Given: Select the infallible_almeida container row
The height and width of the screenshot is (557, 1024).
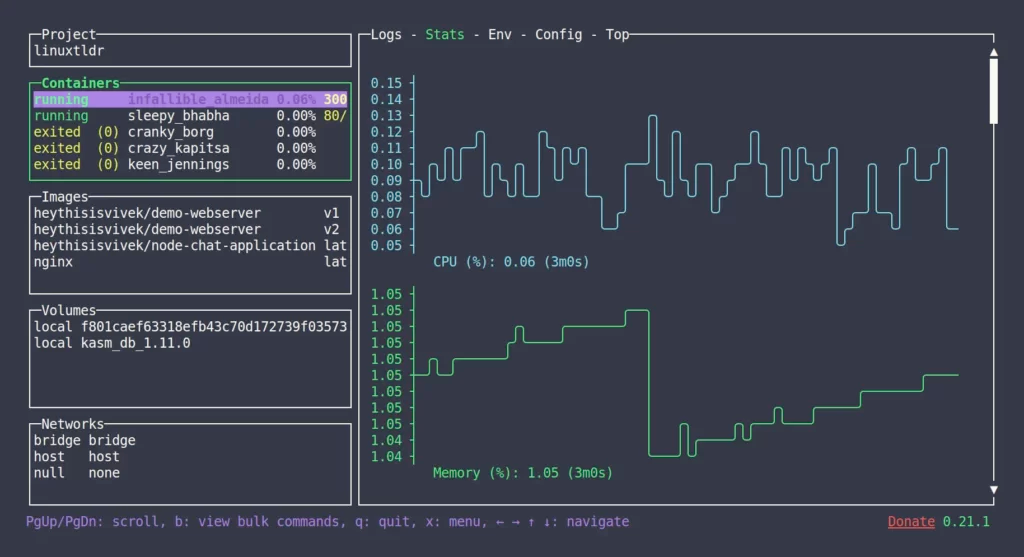Looking at the screenshot, I should (x=190, y=99).
